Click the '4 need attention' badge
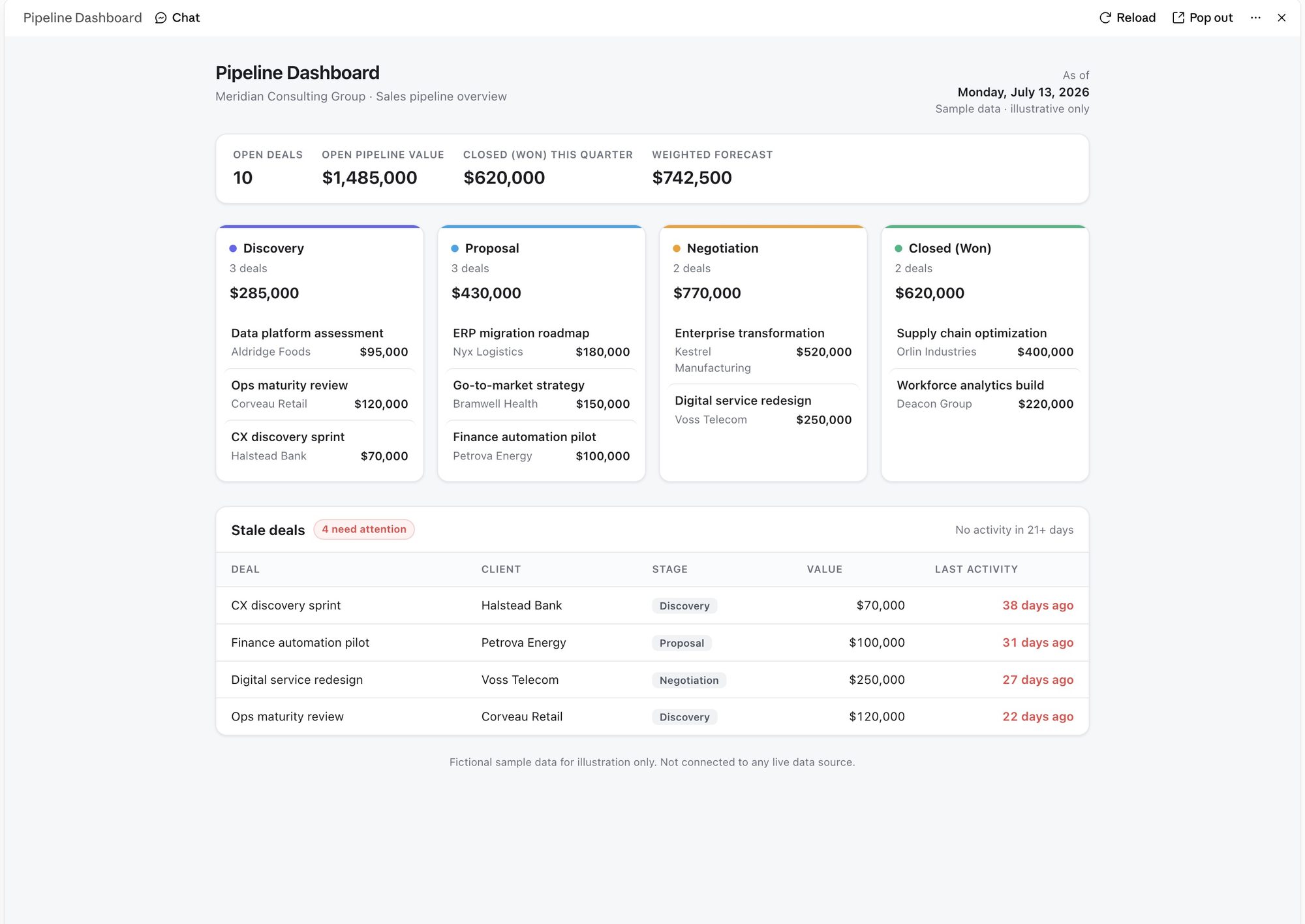Viewport: 1305px width, 924px height. [364, 529]
